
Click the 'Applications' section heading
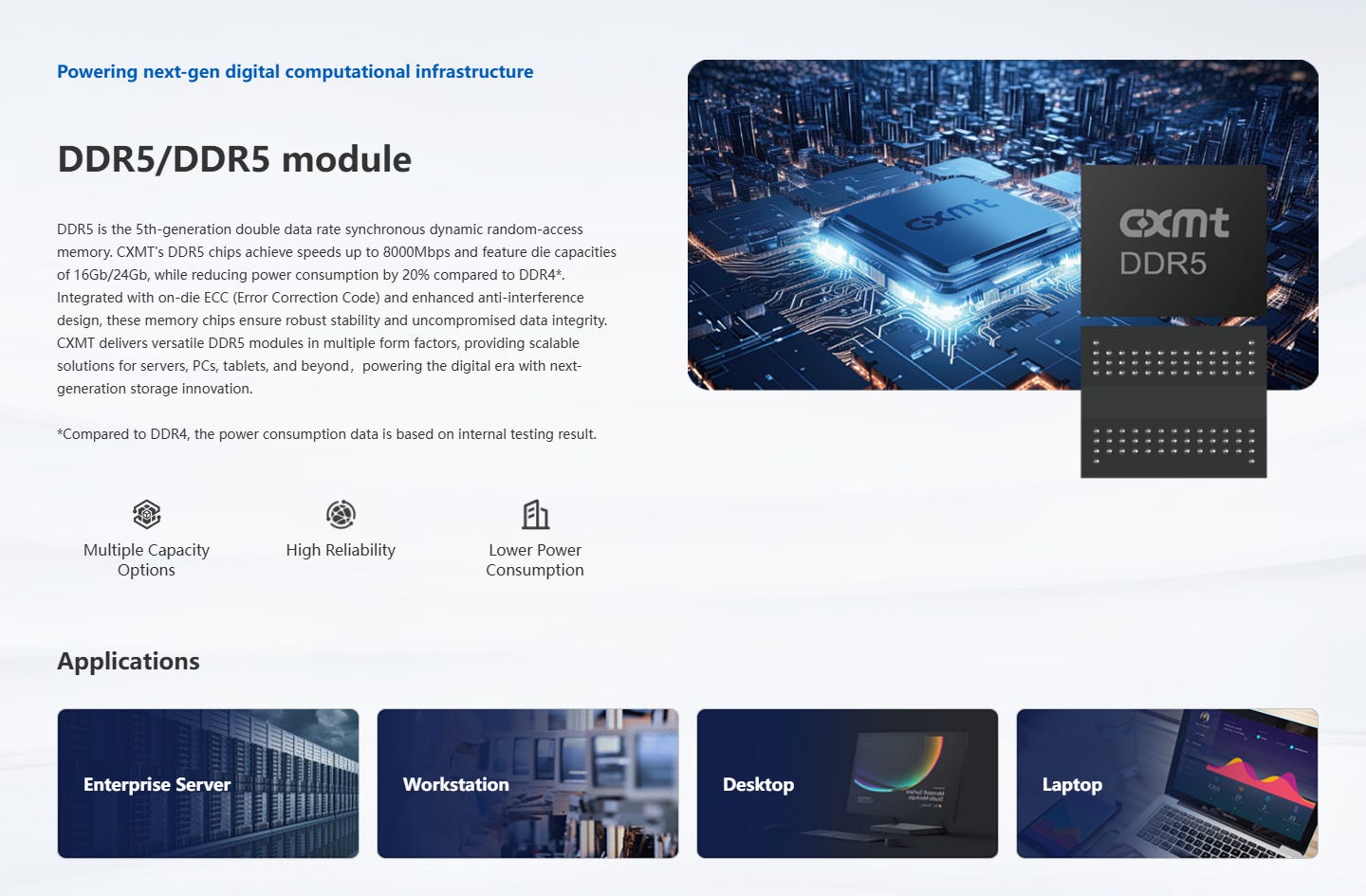pos(128,661)
